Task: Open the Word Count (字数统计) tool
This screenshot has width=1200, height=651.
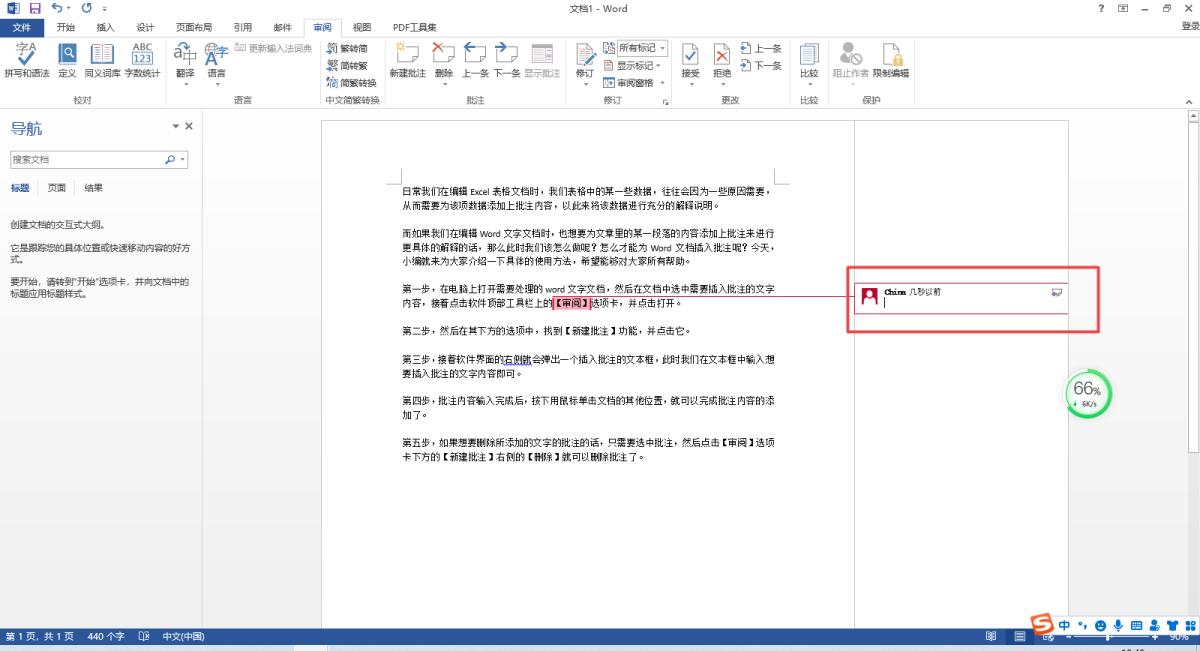Action: click(142, 60)
